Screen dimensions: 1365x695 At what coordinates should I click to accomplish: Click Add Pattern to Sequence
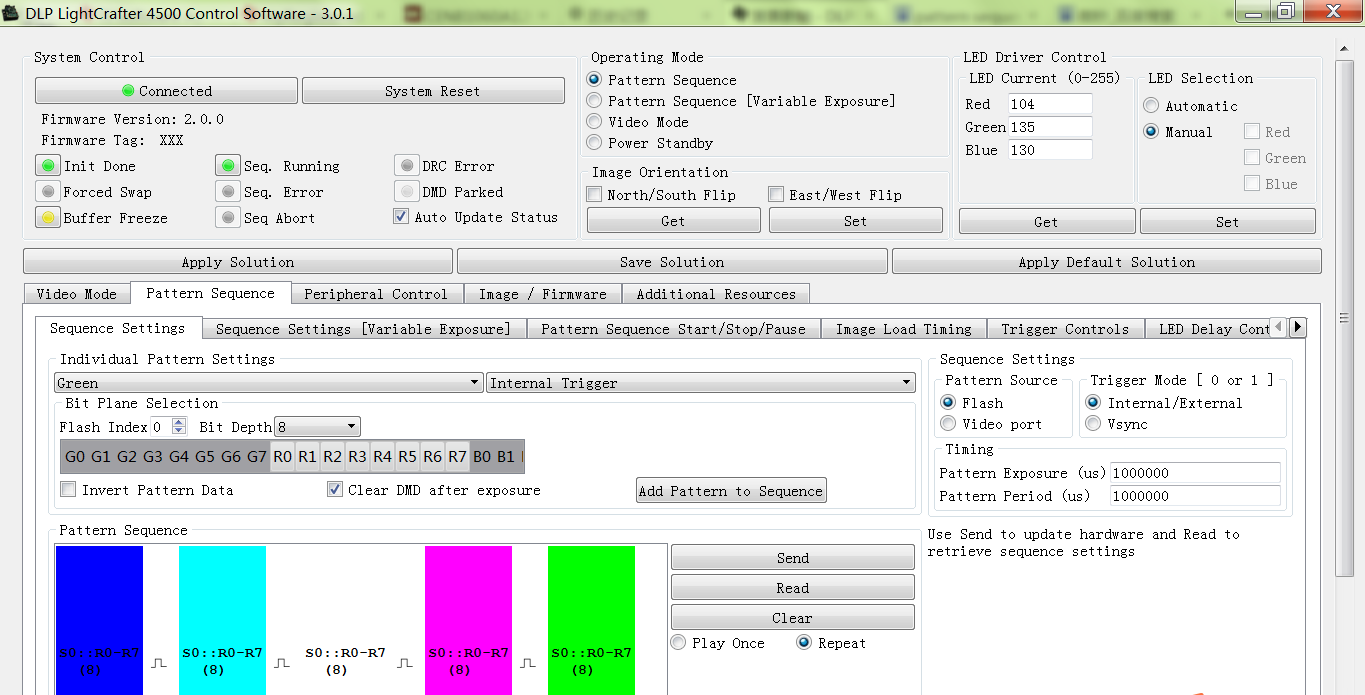731,491
